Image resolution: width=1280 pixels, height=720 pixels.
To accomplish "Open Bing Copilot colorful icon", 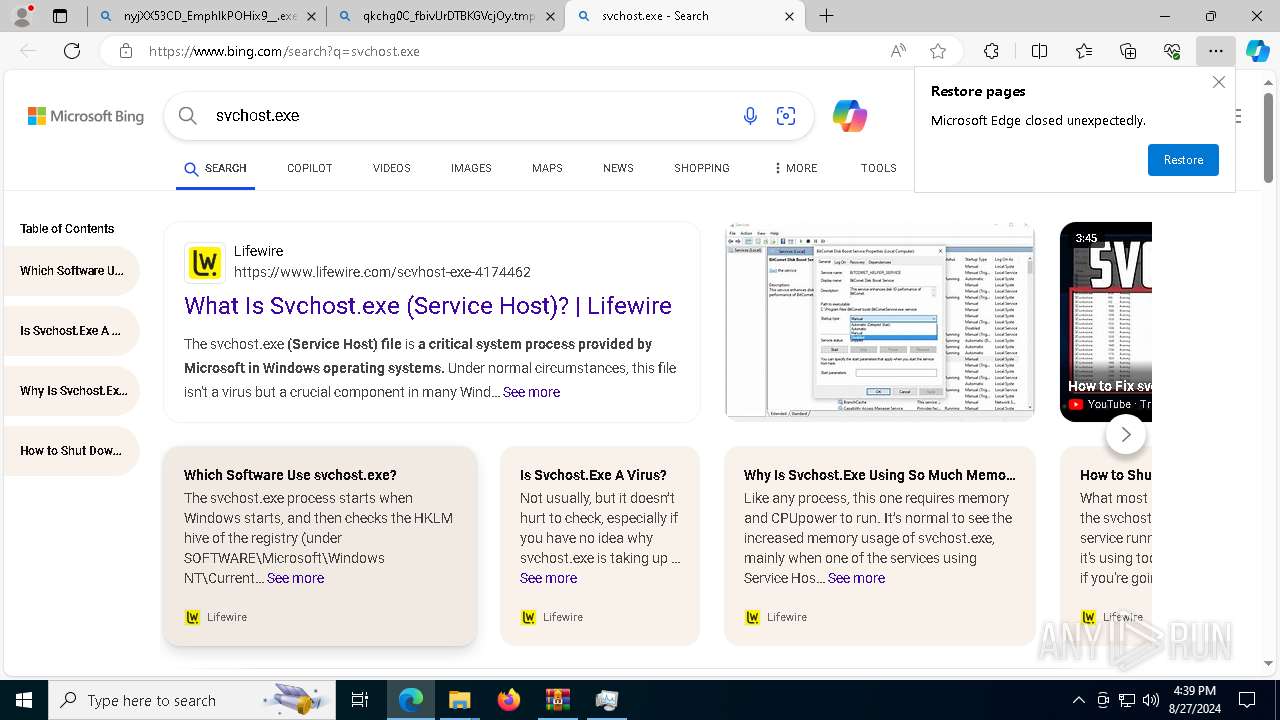I will (x=850, y=116).
